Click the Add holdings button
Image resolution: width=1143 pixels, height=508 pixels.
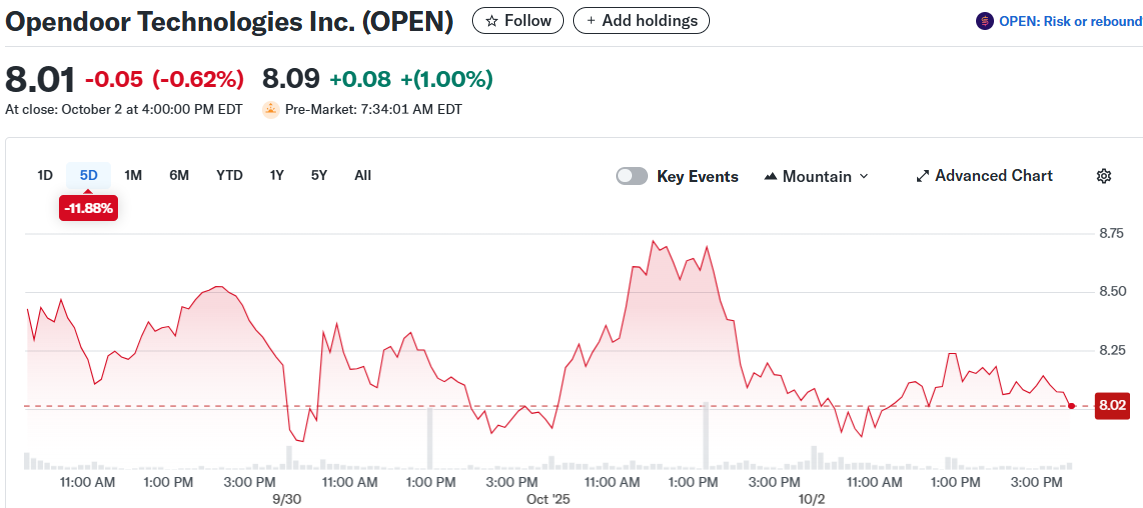[641, 20]
